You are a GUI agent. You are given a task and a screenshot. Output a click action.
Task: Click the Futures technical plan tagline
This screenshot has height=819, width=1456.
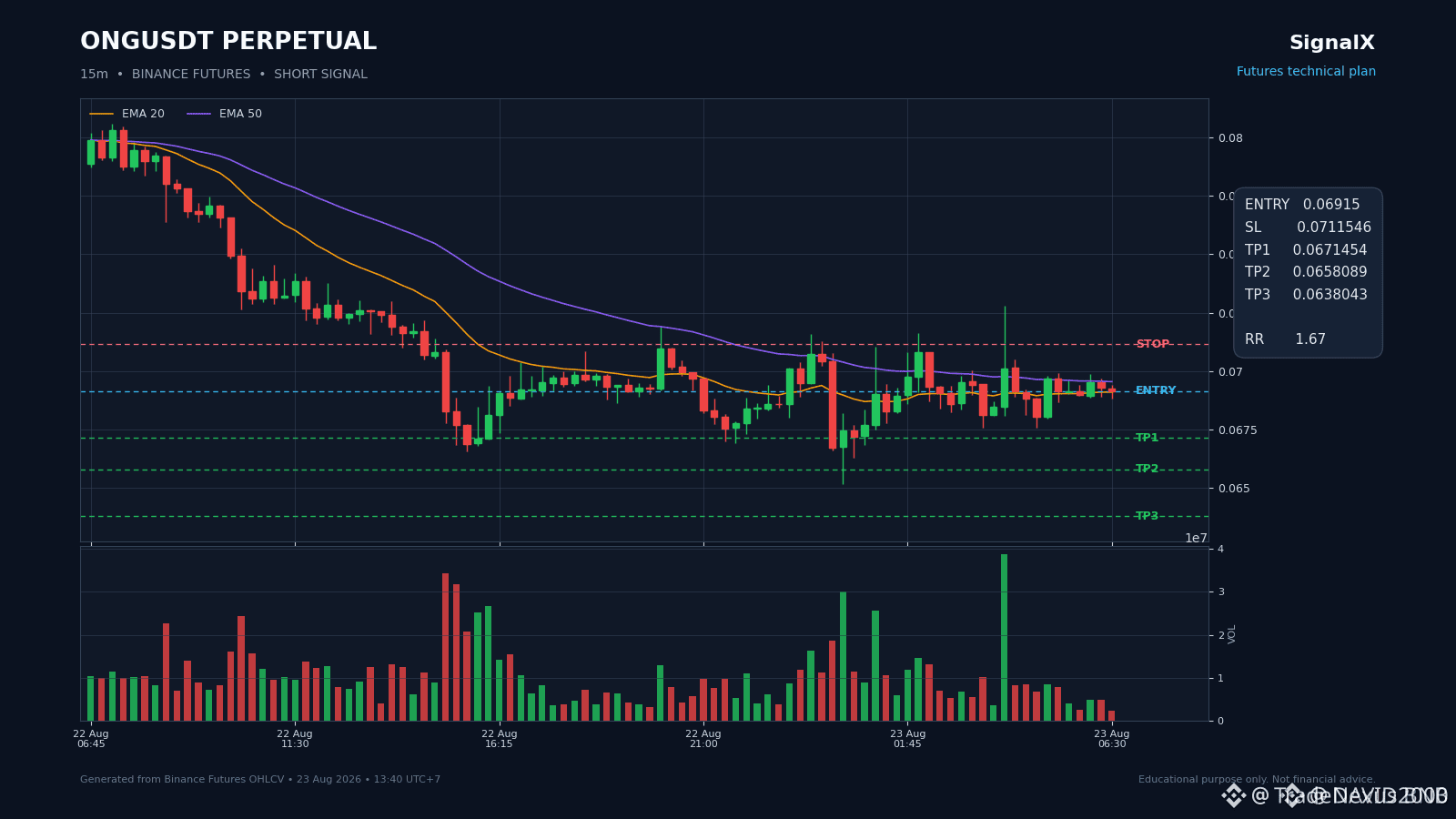[1306, 72]
